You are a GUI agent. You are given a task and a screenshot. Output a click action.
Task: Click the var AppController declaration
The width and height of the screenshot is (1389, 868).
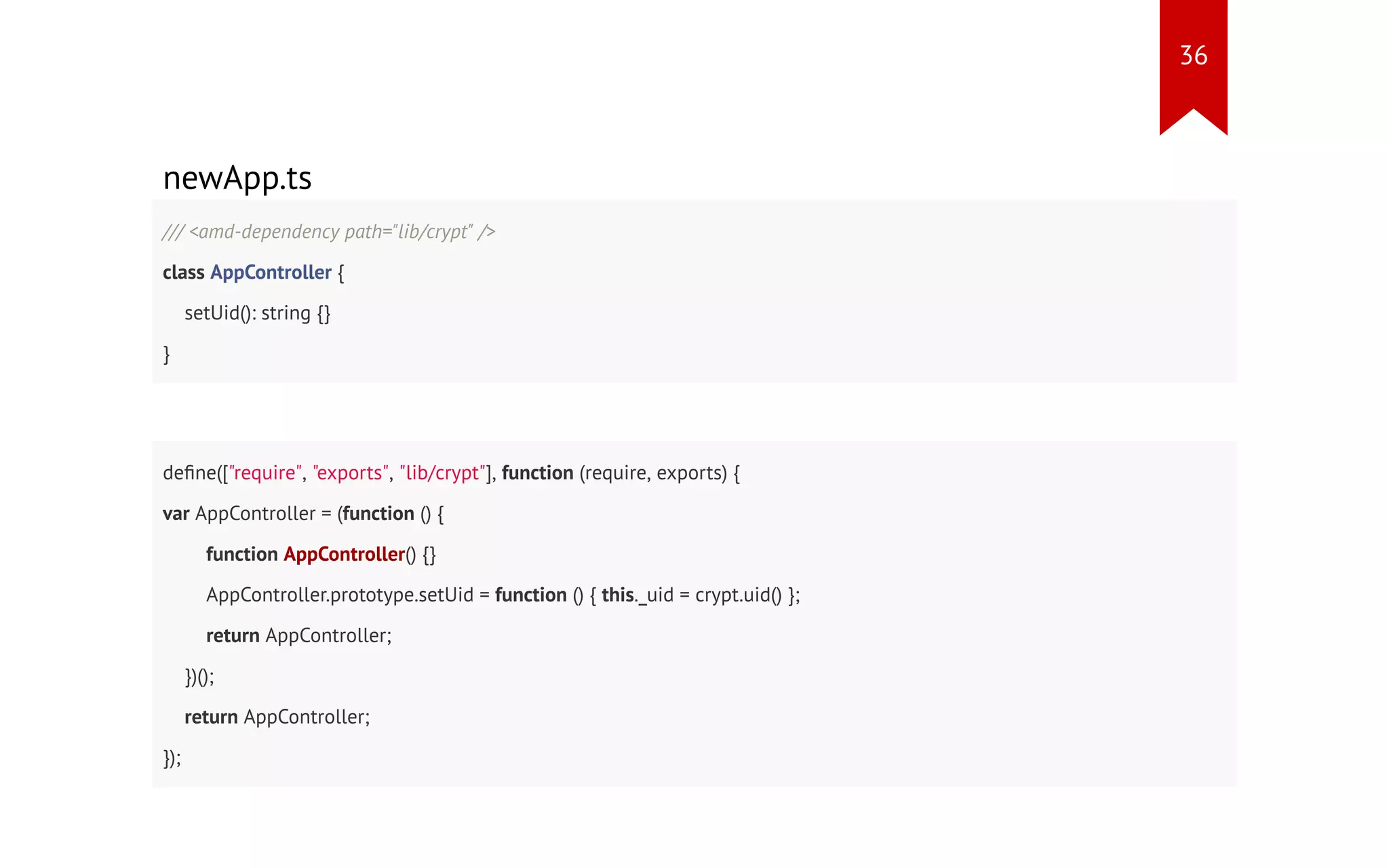pyautogui.click(x=239, y=513)
